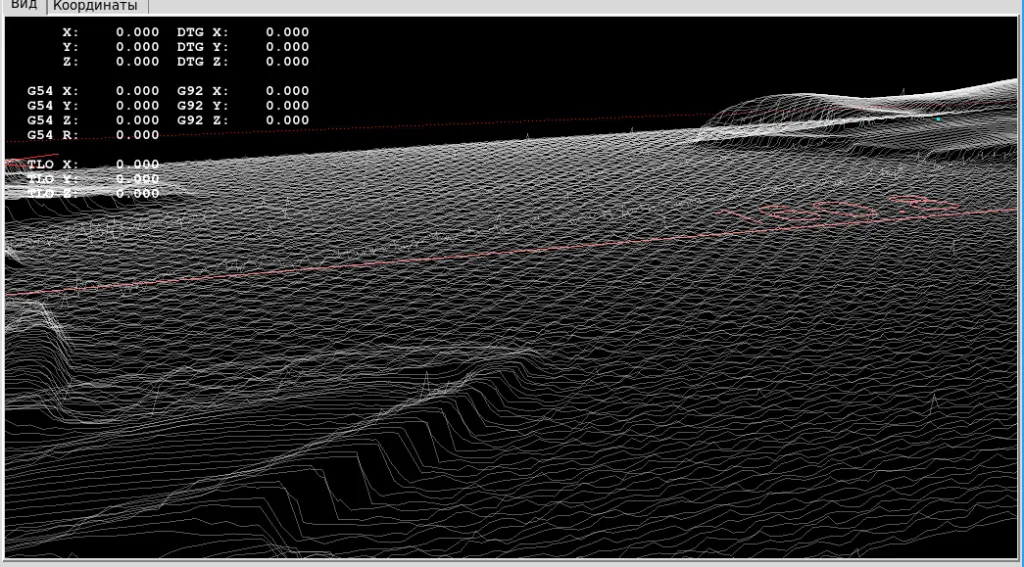The width and height of the screenshot is (1024, 567).
Task: Click the G54 R rotation value
Action: (x=137, y=135)
